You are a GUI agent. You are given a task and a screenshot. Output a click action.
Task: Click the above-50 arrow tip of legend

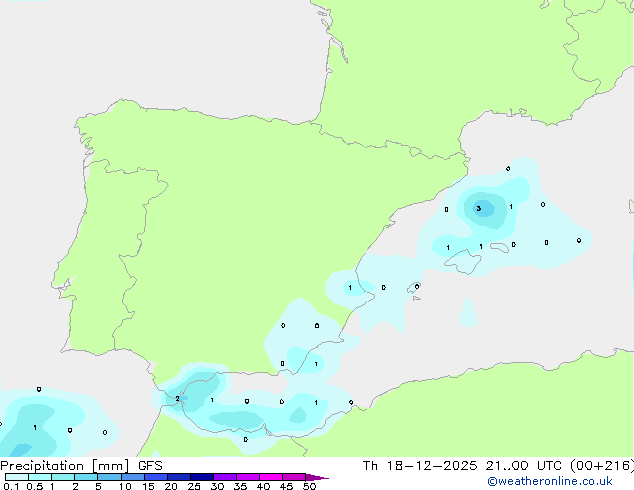click(x=317, y=477)
